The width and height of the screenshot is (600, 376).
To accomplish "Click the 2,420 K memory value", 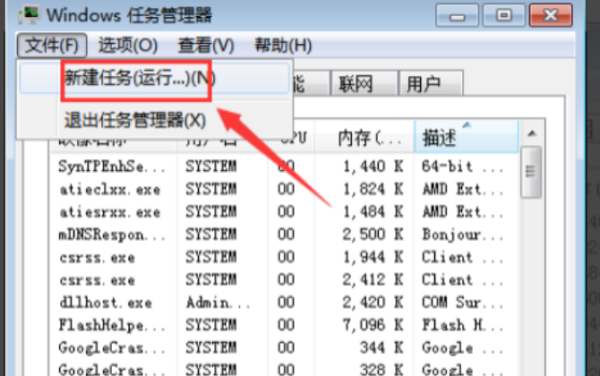I will click(x=373, y=302).
